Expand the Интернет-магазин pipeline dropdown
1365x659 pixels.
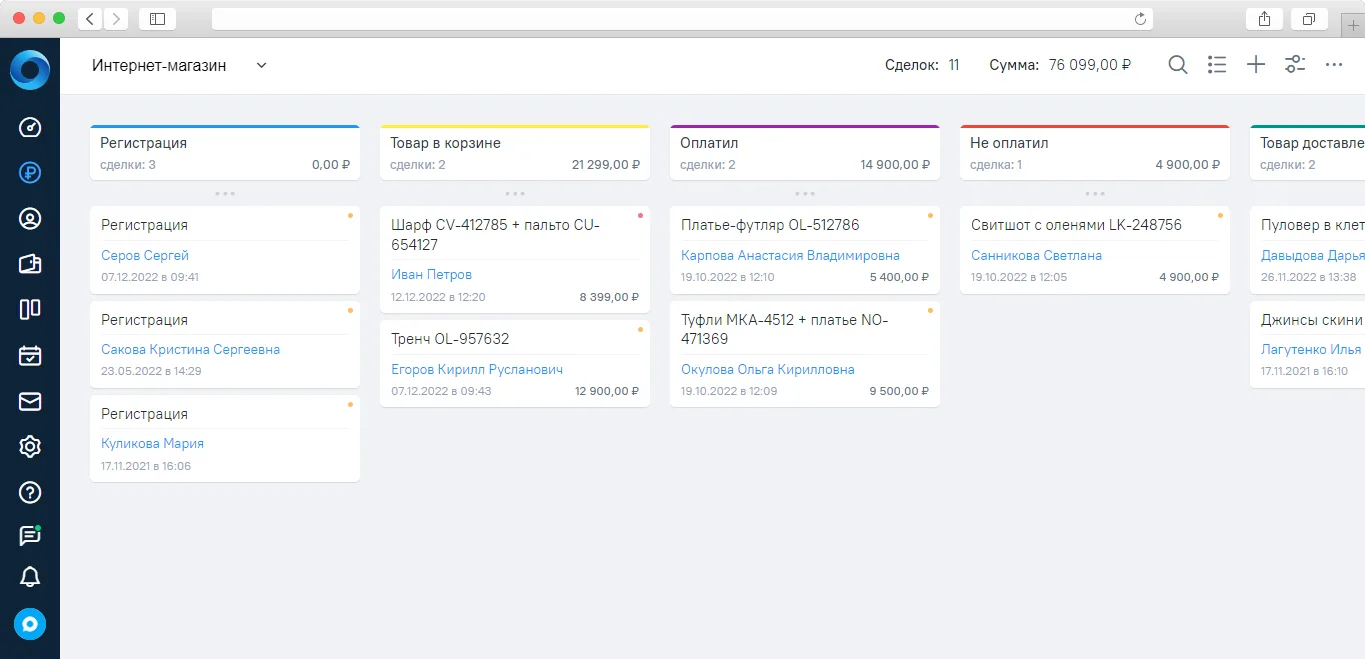261,65
